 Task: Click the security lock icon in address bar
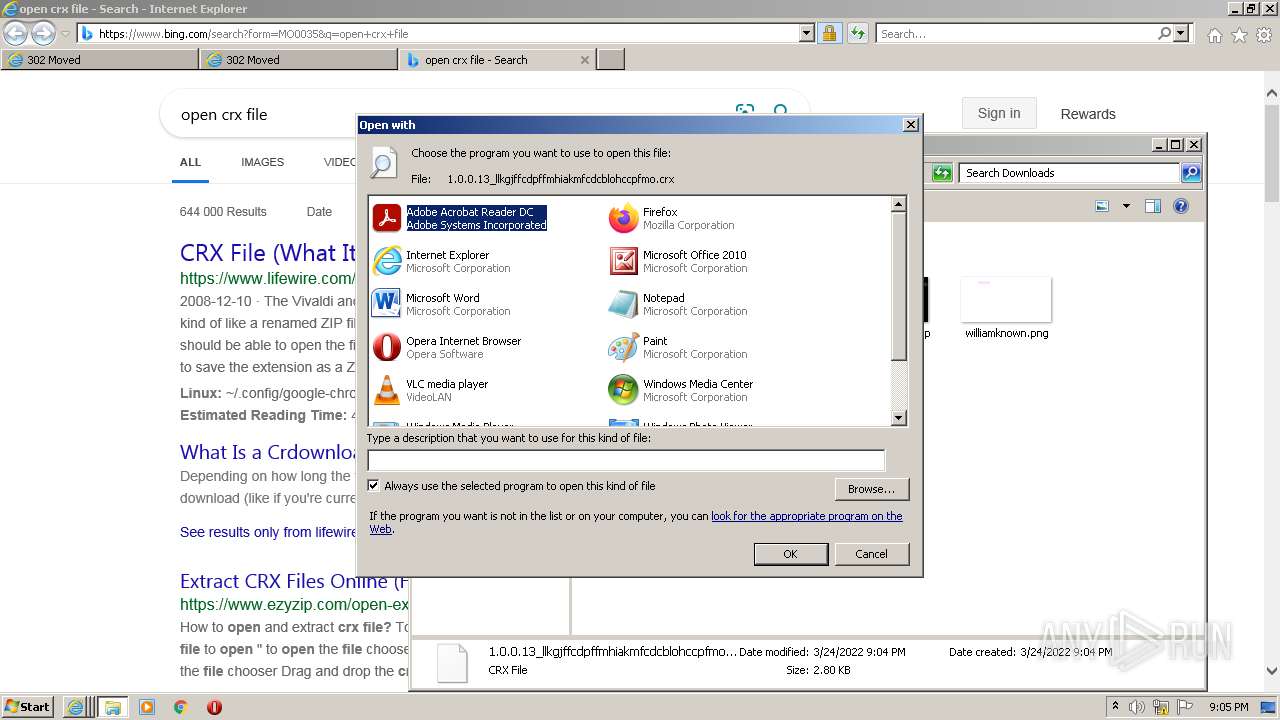829,33
